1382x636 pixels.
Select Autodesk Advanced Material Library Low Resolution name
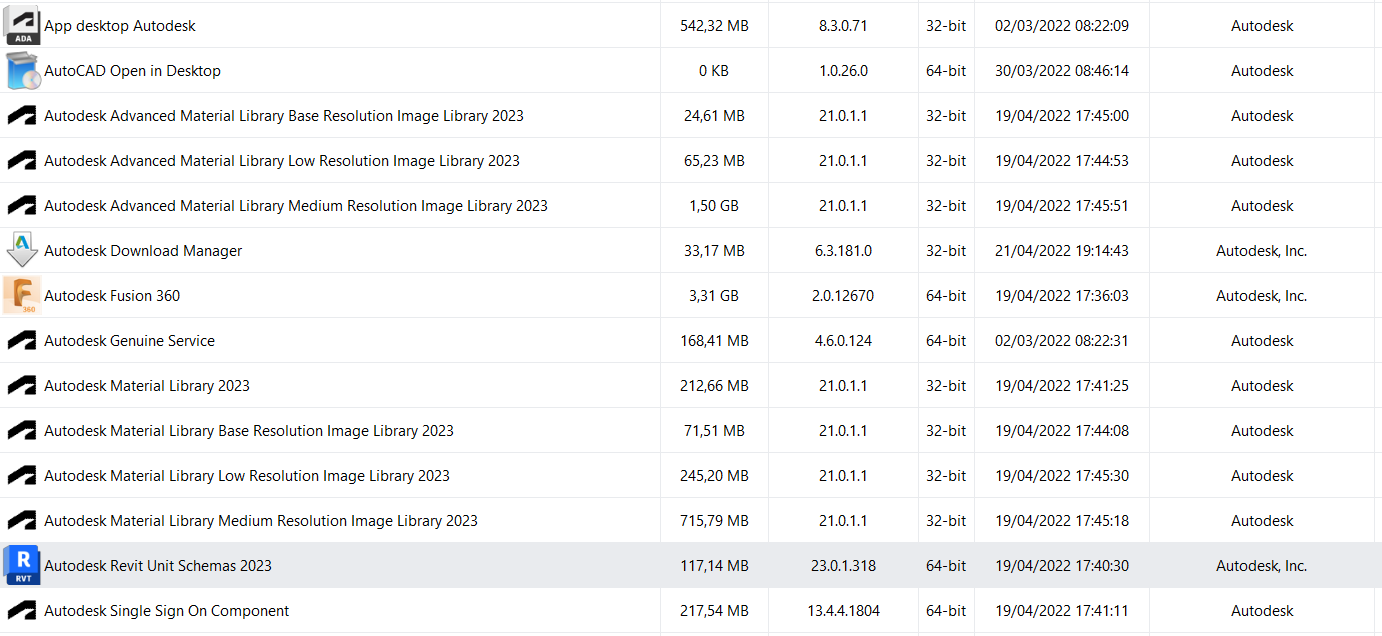click(282, 161)
